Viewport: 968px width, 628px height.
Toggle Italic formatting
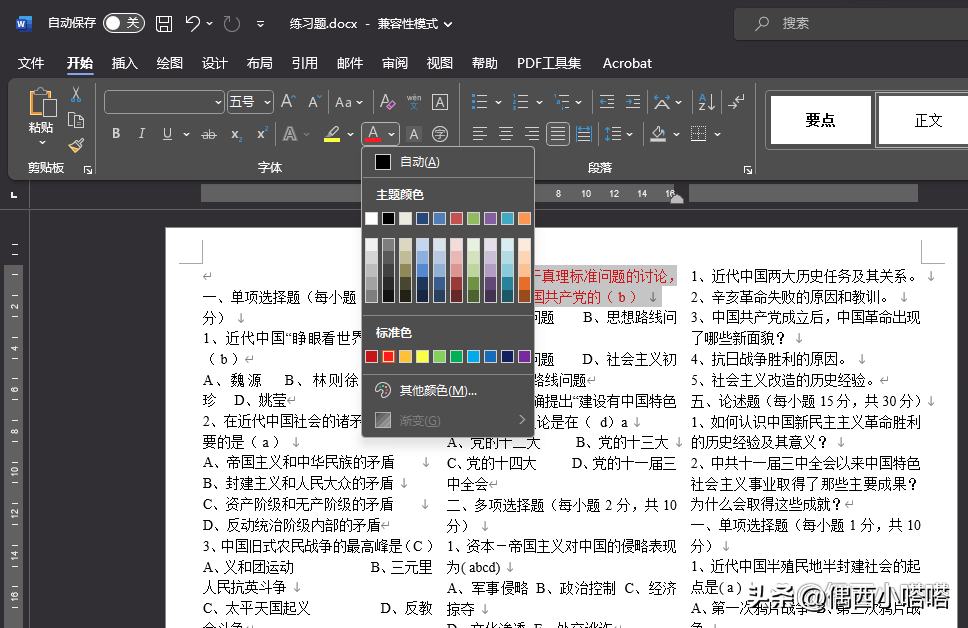[141, 134]
